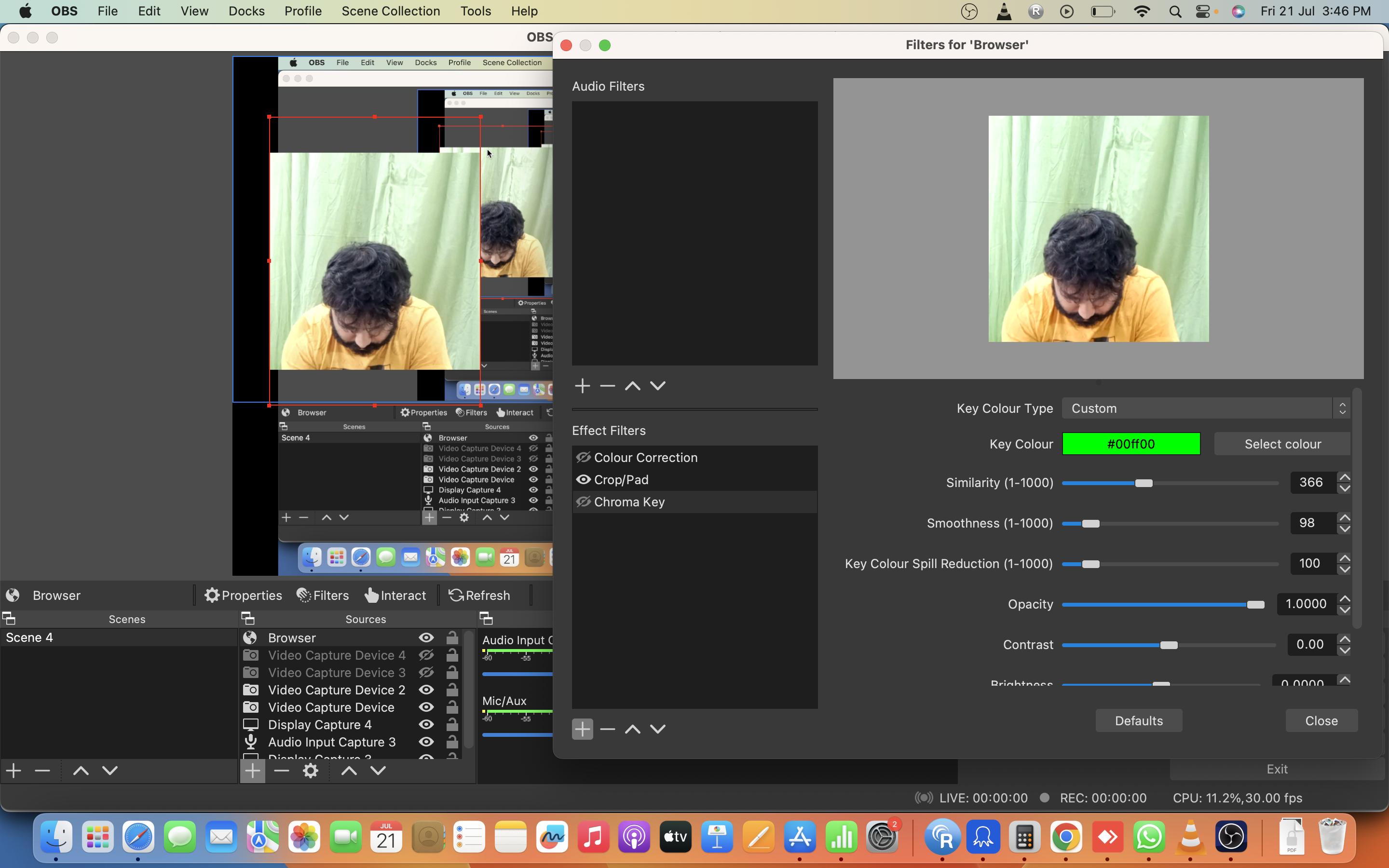Move scene up in Scenes dock
Viewport: 1389px width, 868px height.
click(81, 771)
